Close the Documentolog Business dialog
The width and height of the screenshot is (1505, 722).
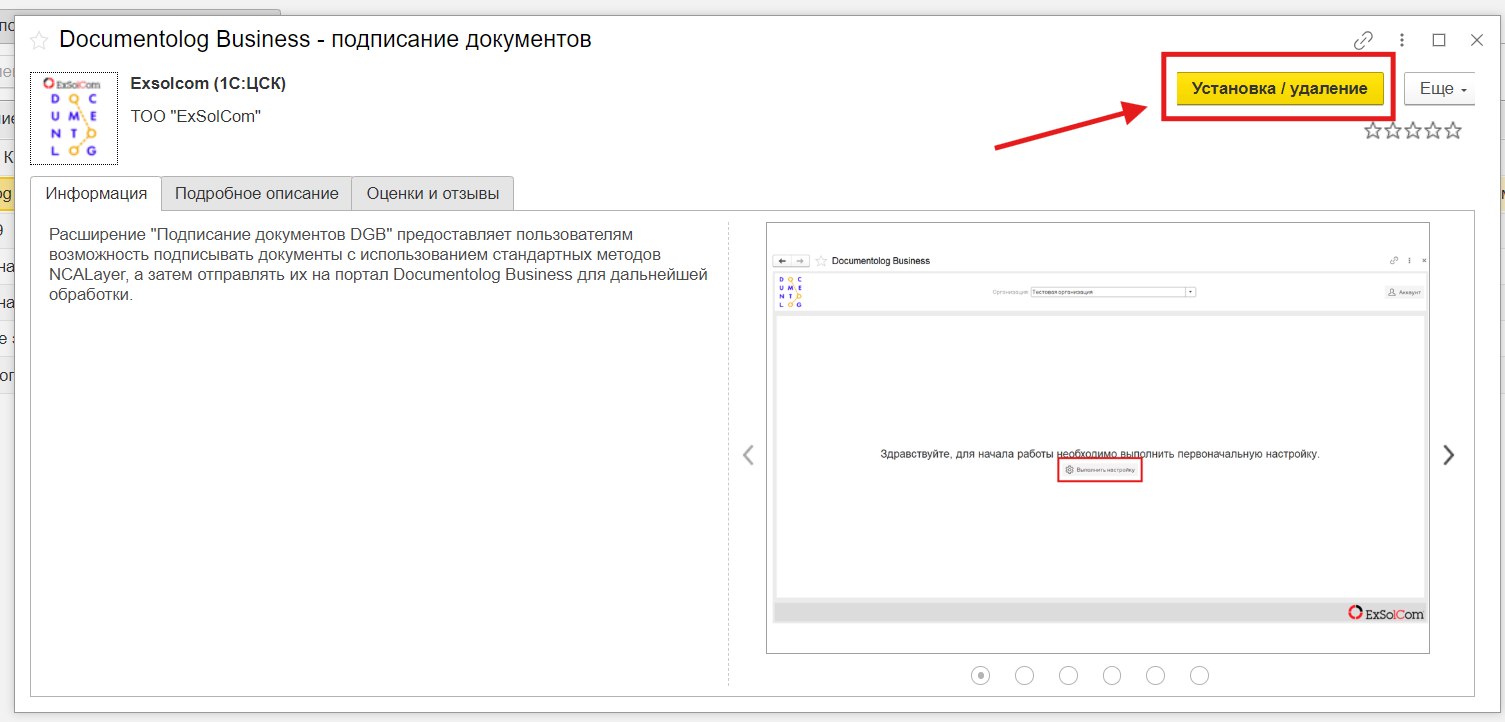(x=1476, y=40)
